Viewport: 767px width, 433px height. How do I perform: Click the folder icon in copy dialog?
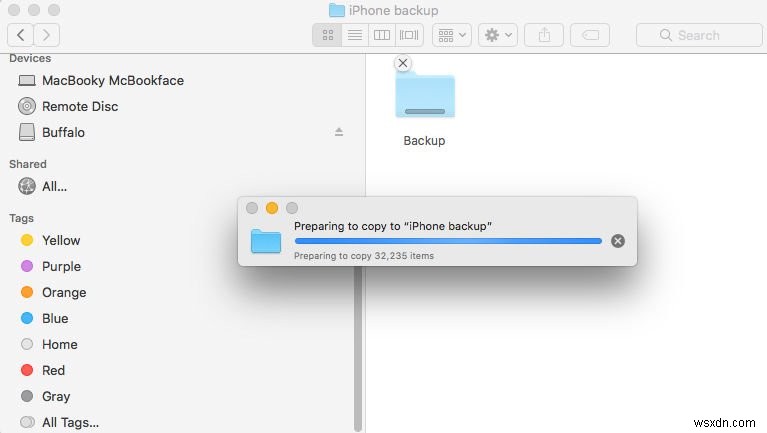tap(266, 240)
